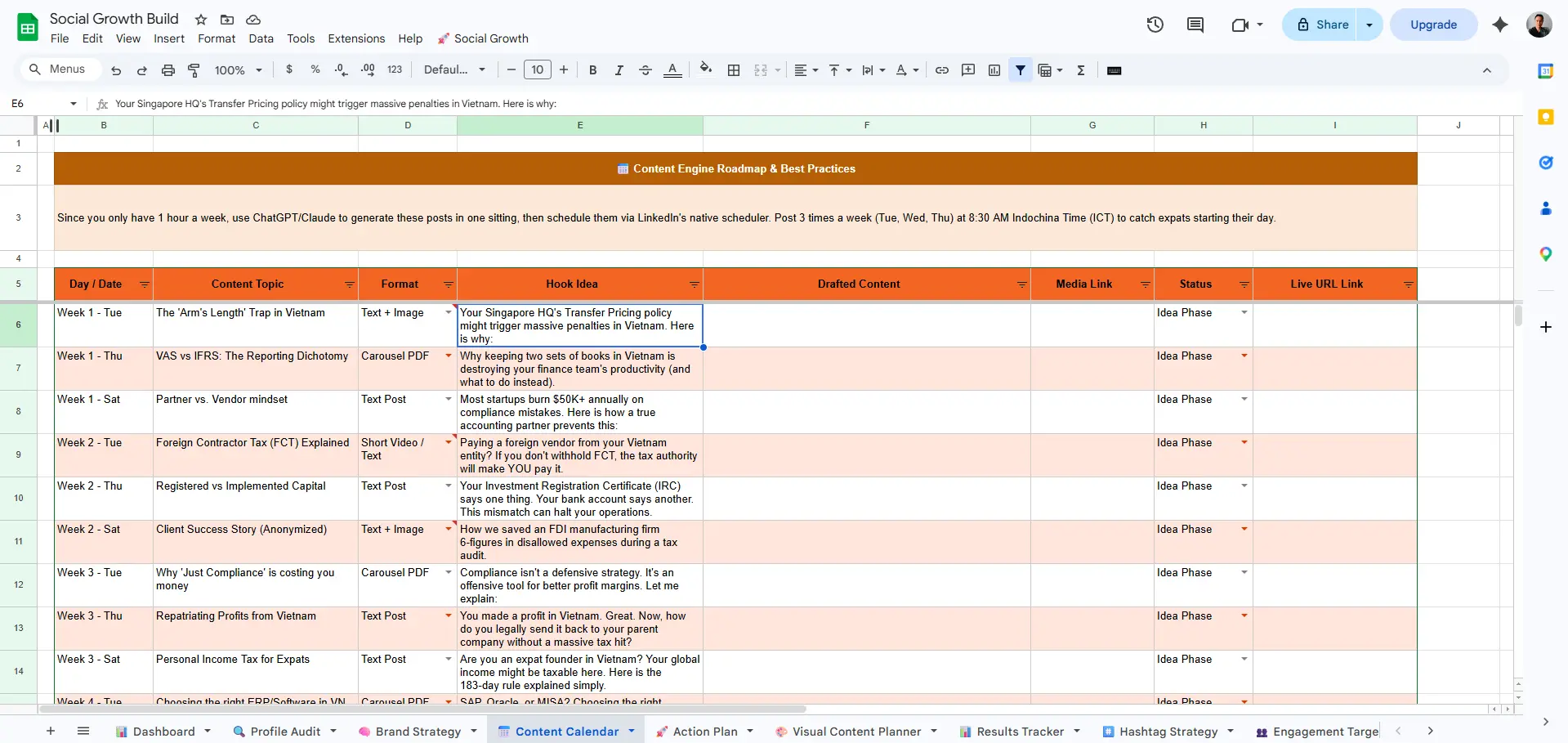
Task: Open the fill color picker
Action: pos(706,69)
